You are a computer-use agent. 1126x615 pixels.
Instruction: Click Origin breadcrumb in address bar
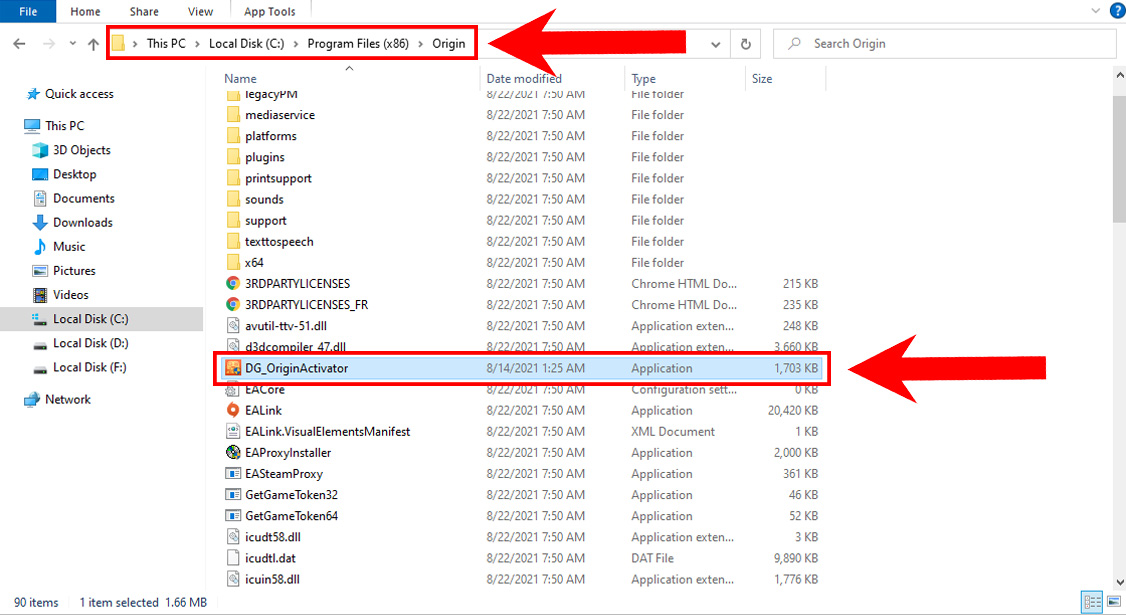[449, 44]
